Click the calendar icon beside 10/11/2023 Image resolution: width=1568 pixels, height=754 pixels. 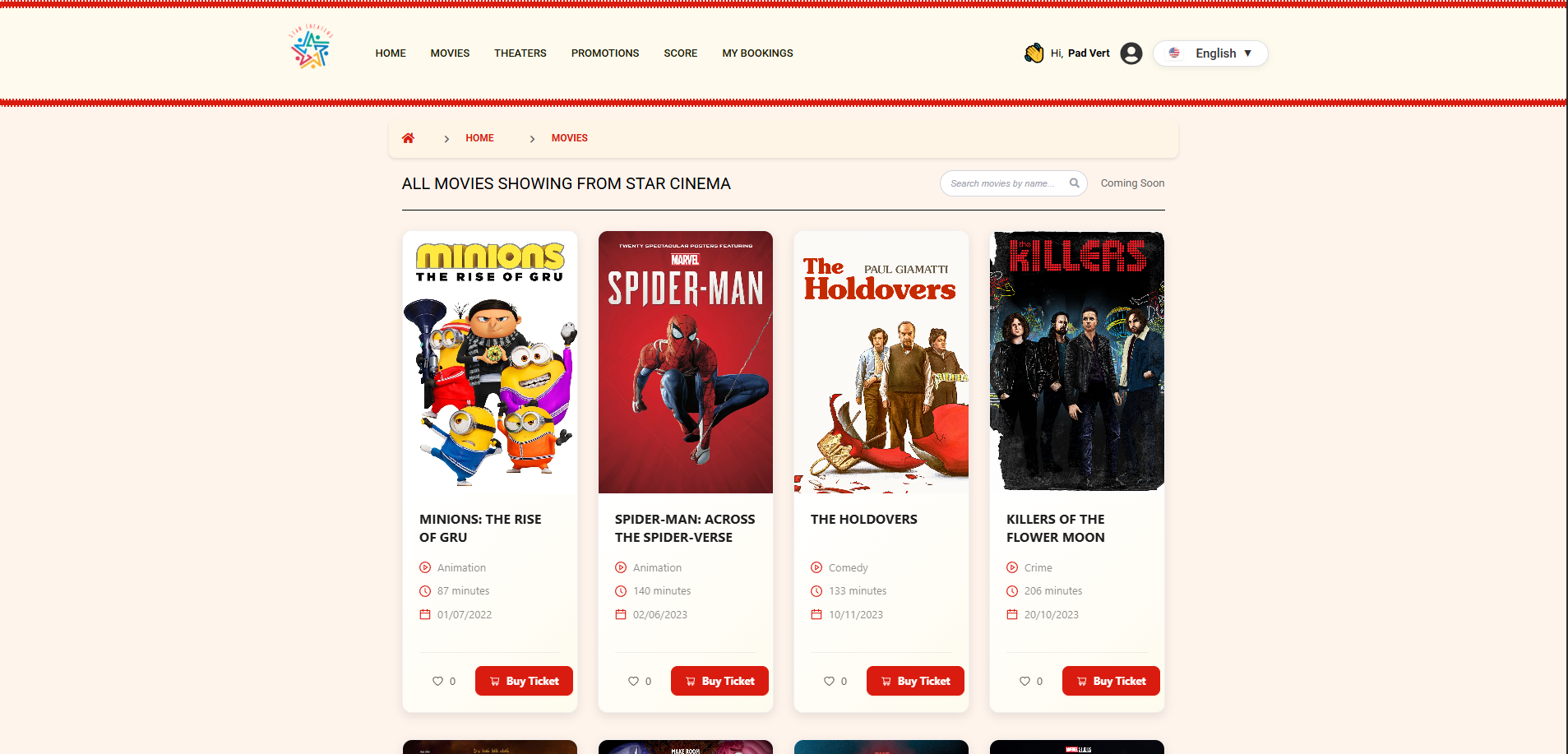816,614
